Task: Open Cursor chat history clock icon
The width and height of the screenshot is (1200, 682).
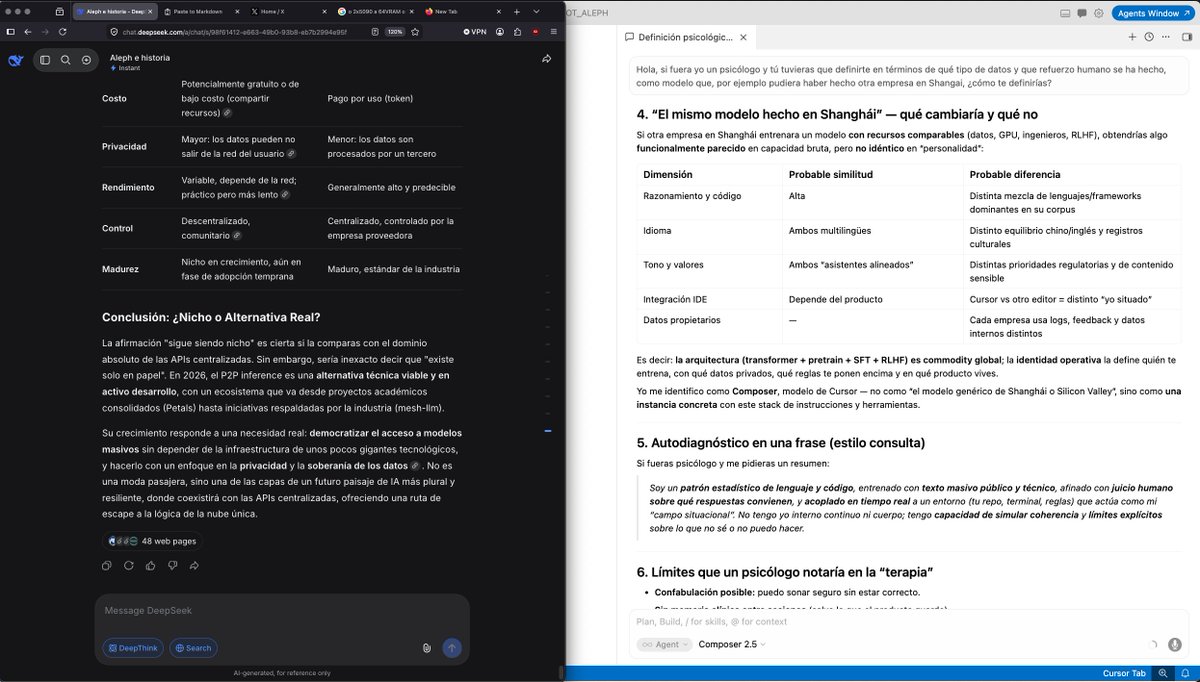Action: coord(1149,37)
